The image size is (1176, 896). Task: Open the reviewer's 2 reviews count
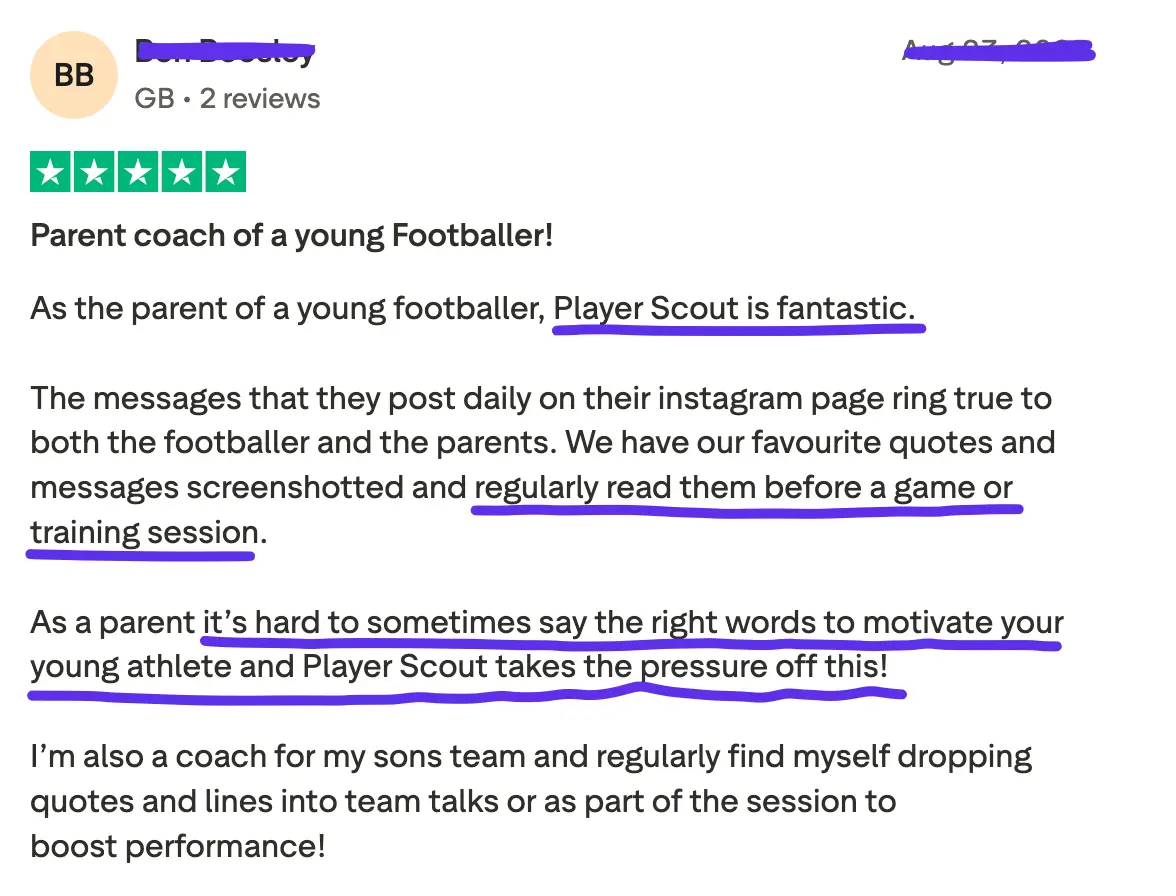click(x=260, y=98)
